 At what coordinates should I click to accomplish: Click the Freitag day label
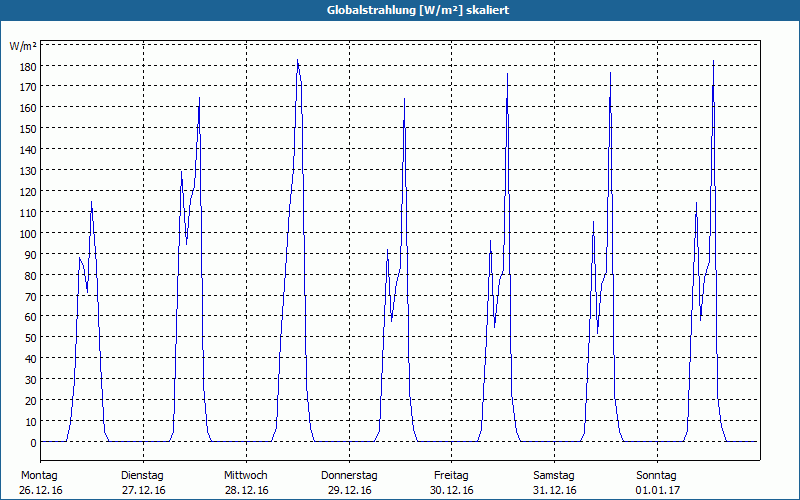pyautogui.click(x=451, y=476)
